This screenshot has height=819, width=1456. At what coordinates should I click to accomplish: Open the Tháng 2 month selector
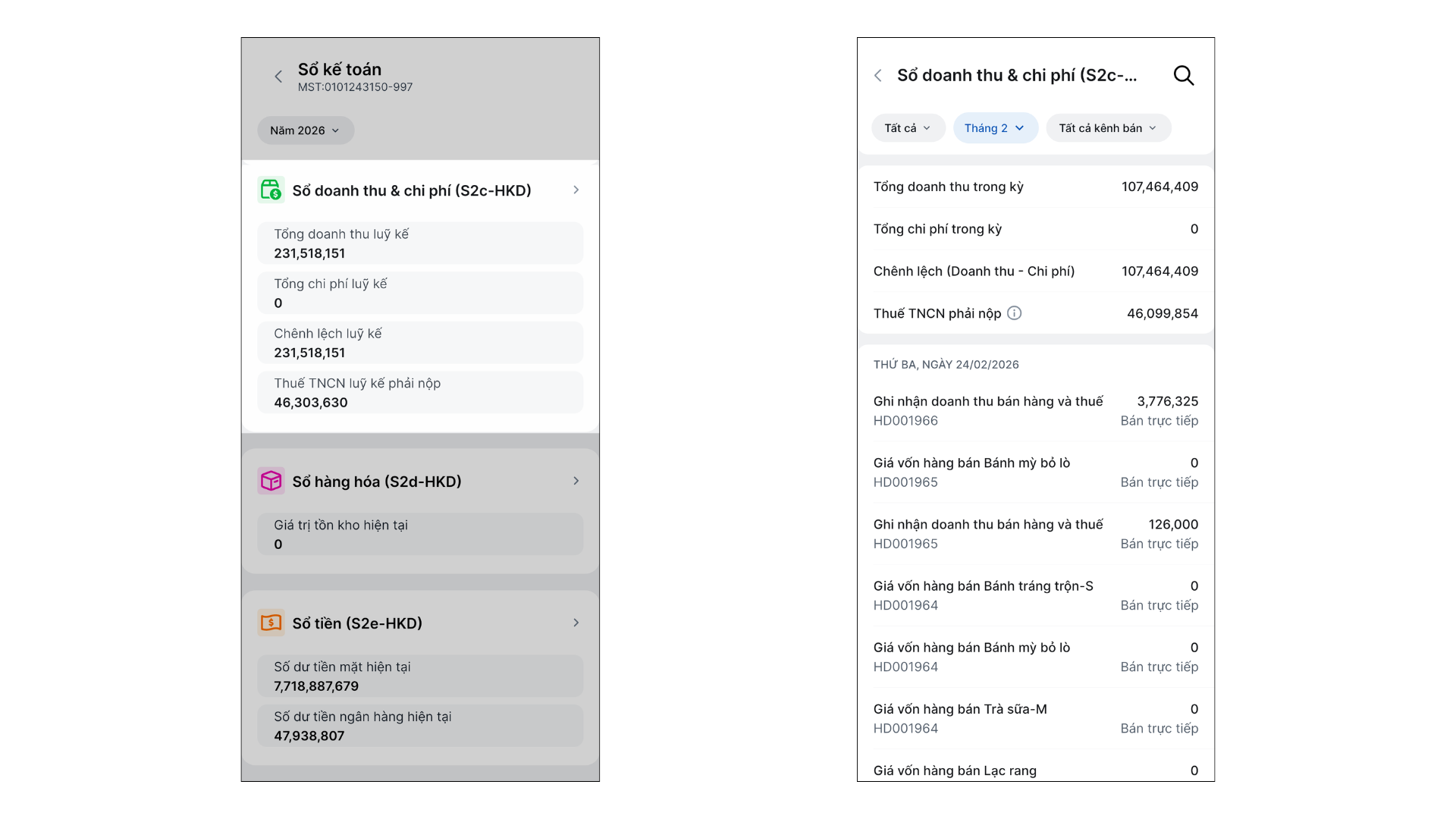[x=994, y=128]
